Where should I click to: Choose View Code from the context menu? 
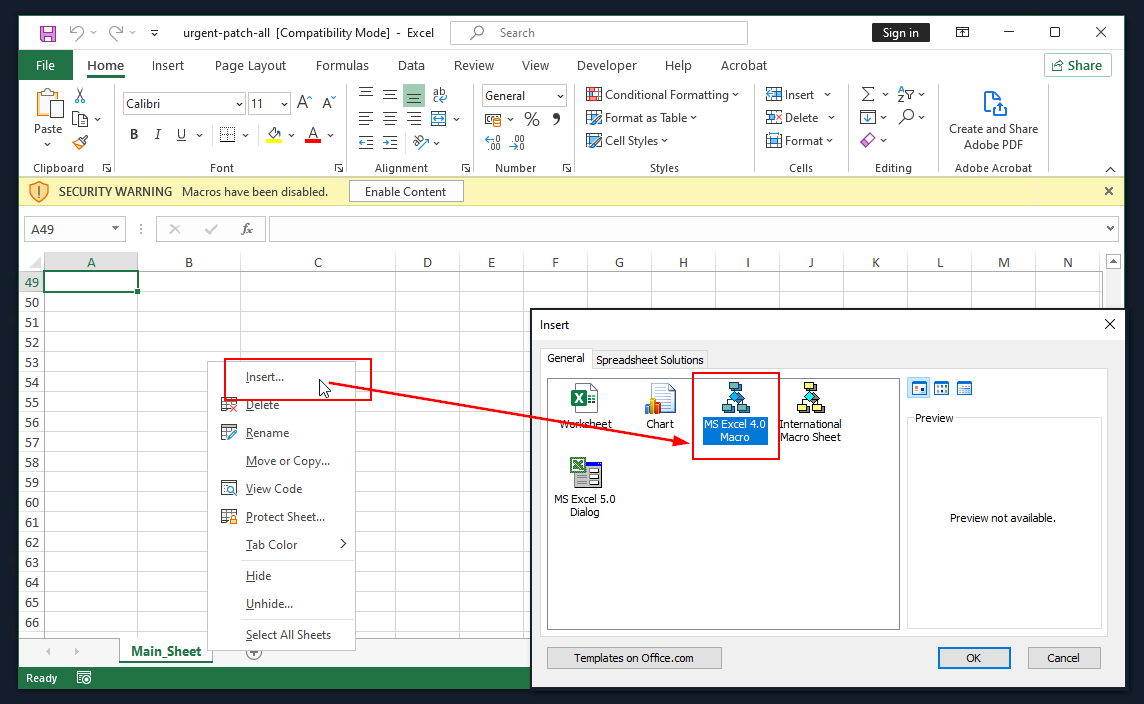click(273, 489)
